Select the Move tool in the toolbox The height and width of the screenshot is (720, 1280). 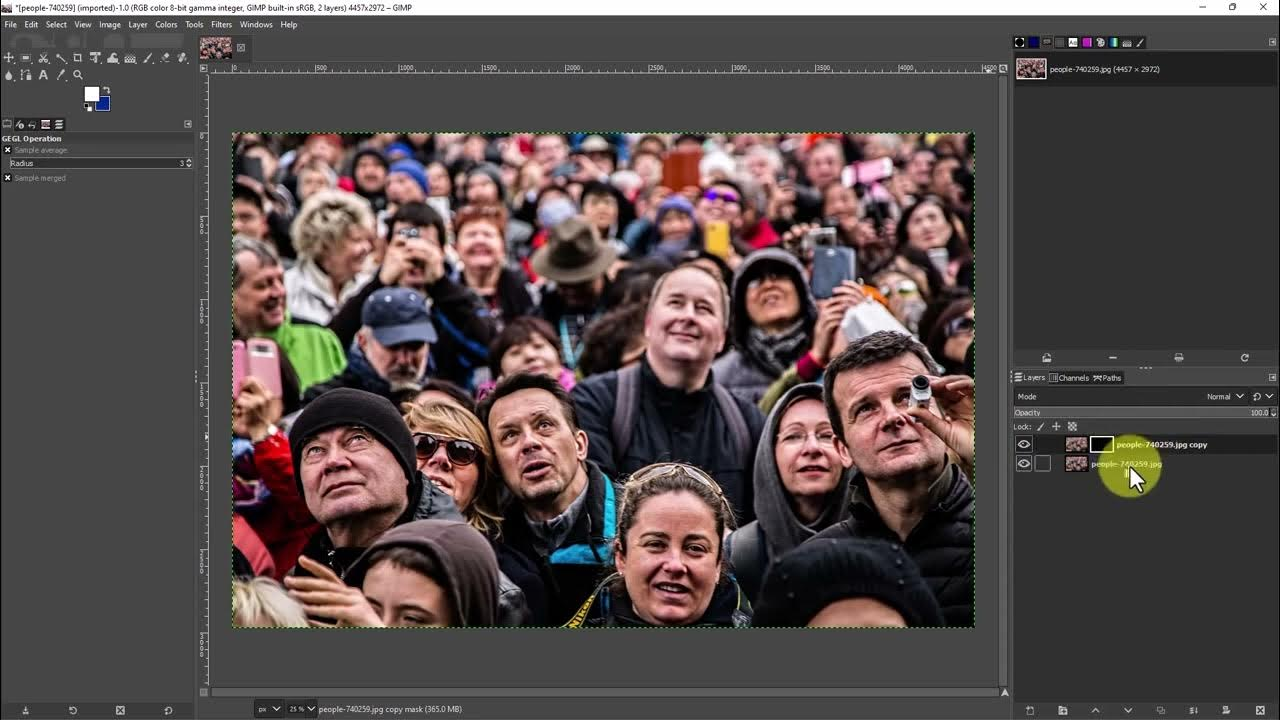pos(9,58)
